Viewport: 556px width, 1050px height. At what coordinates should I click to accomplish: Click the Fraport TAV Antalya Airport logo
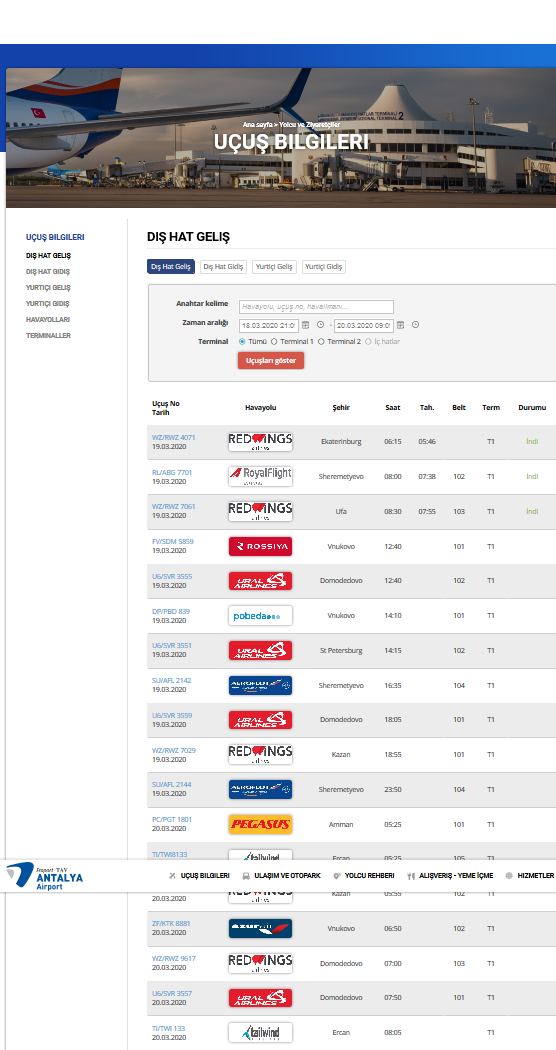click(x=45, y=876)
